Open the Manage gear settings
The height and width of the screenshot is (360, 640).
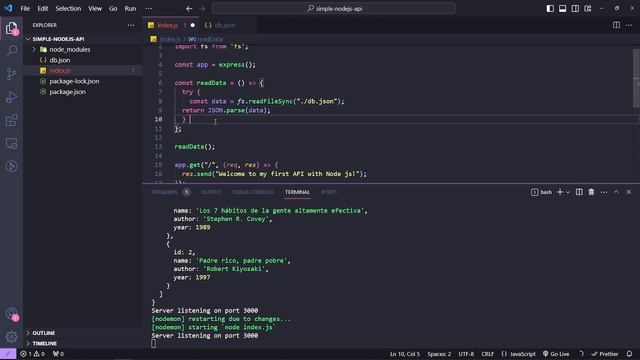tap(11, 336)
